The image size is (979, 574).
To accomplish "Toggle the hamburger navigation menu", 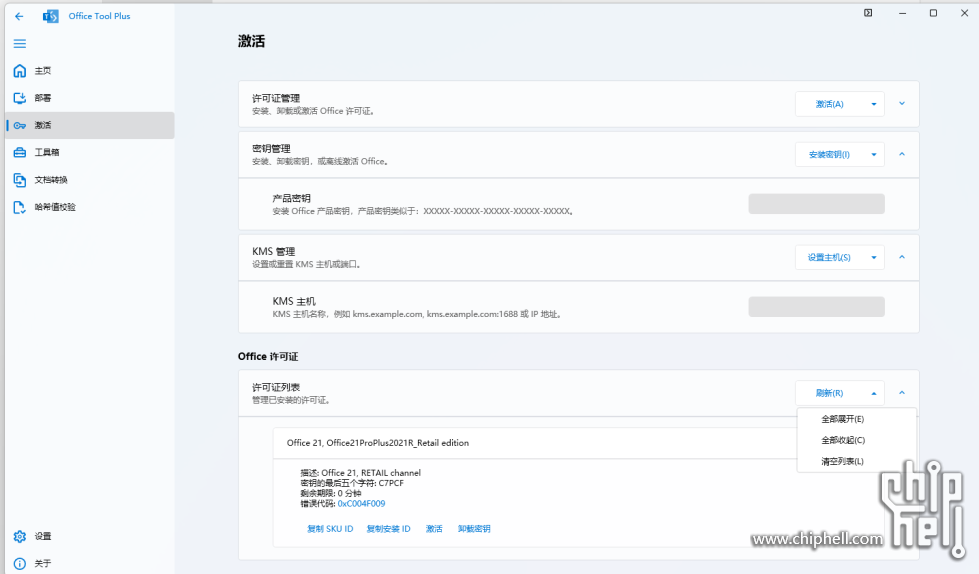I will (x=20, y=44).
